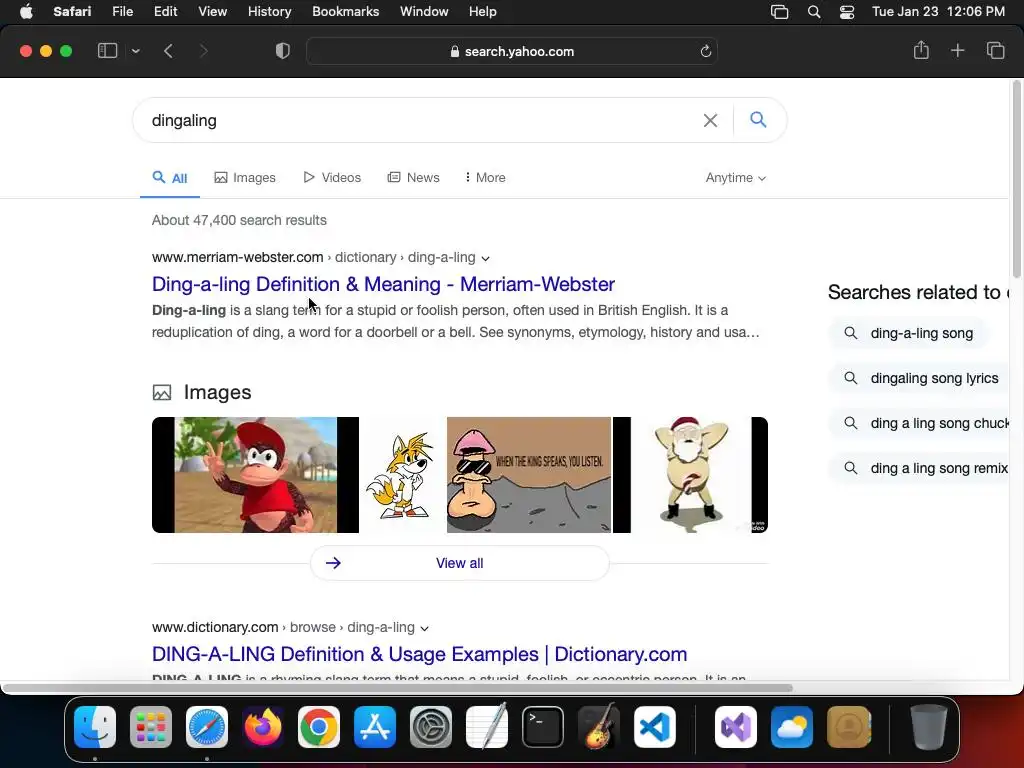
Task: Open the More search categories menu
Action: coord(485,178)
